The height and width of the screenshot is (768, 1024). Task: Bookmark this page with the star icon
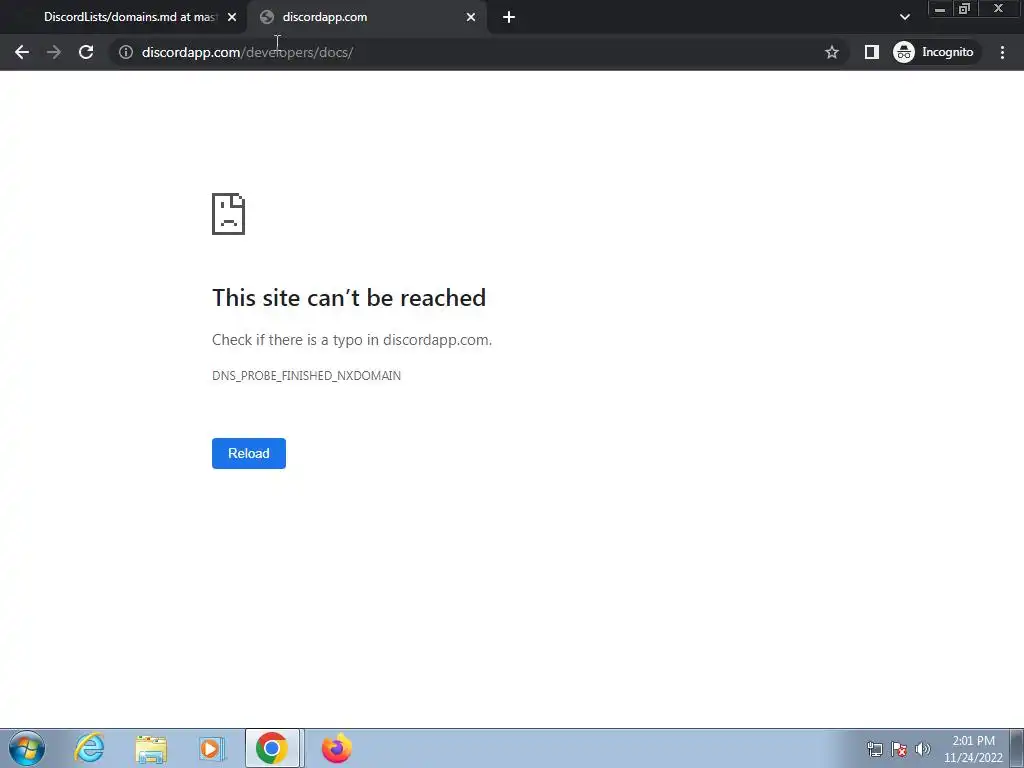(831, 52)
